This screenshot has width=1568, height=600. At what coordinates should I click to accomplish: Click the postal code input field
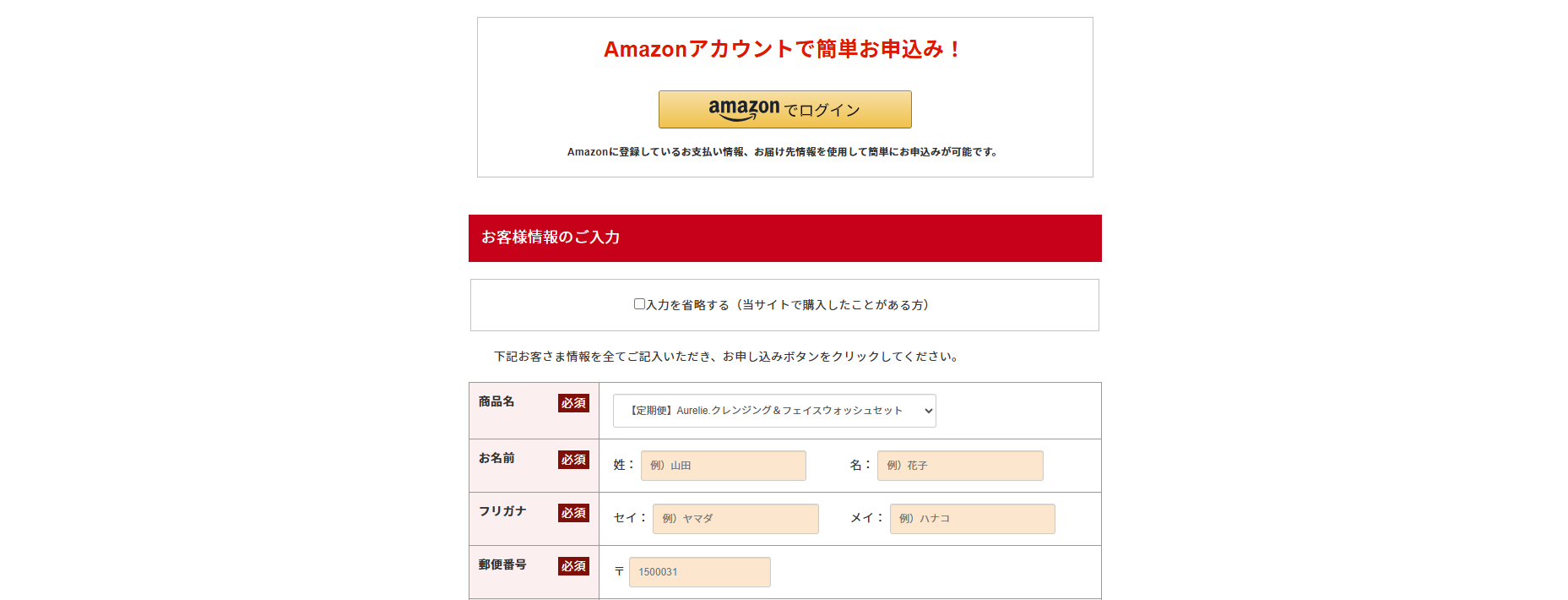(x=700, y=572)
